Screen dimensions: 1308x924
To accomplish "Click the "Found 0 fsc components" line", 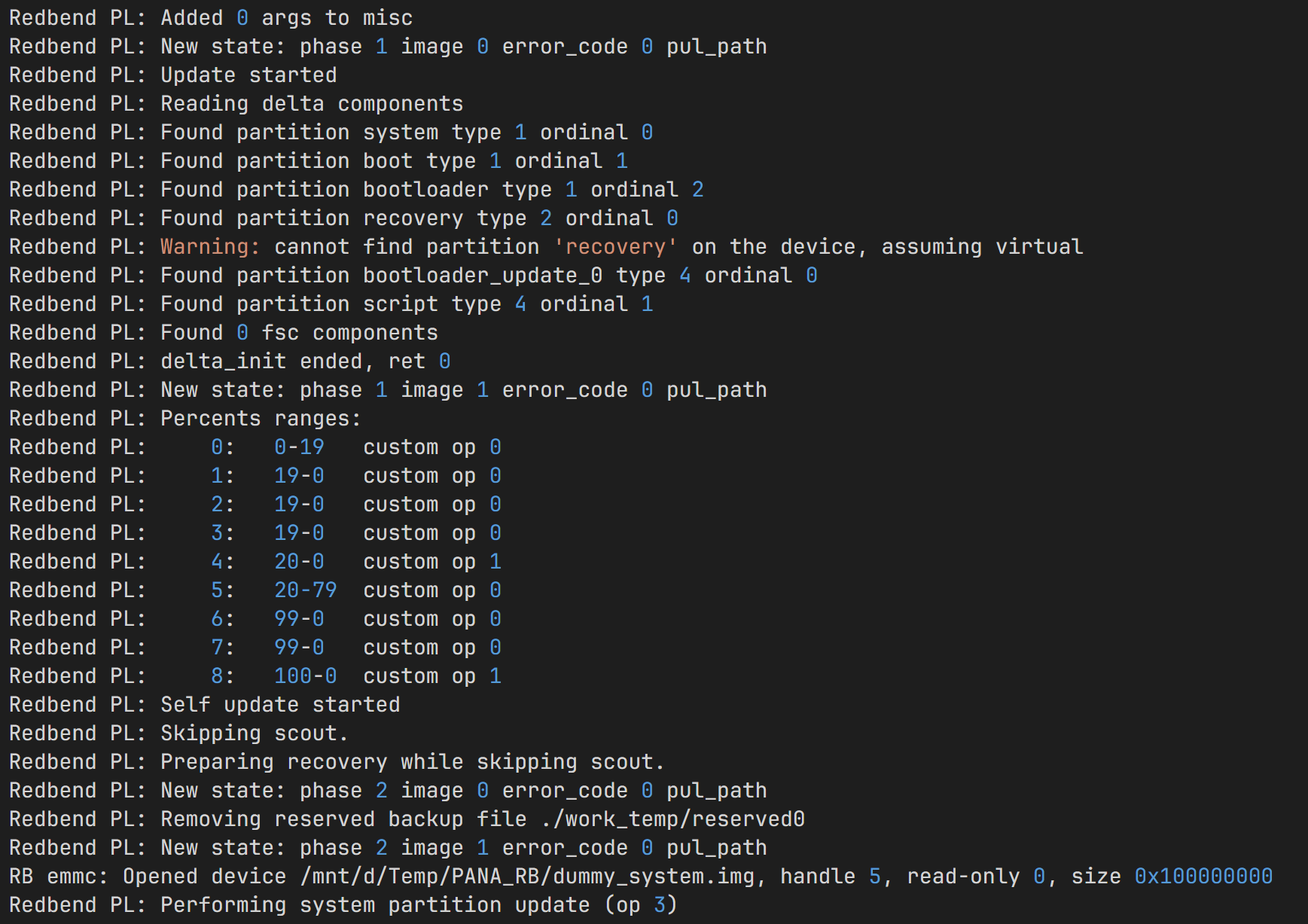I will tap(299, 333).
